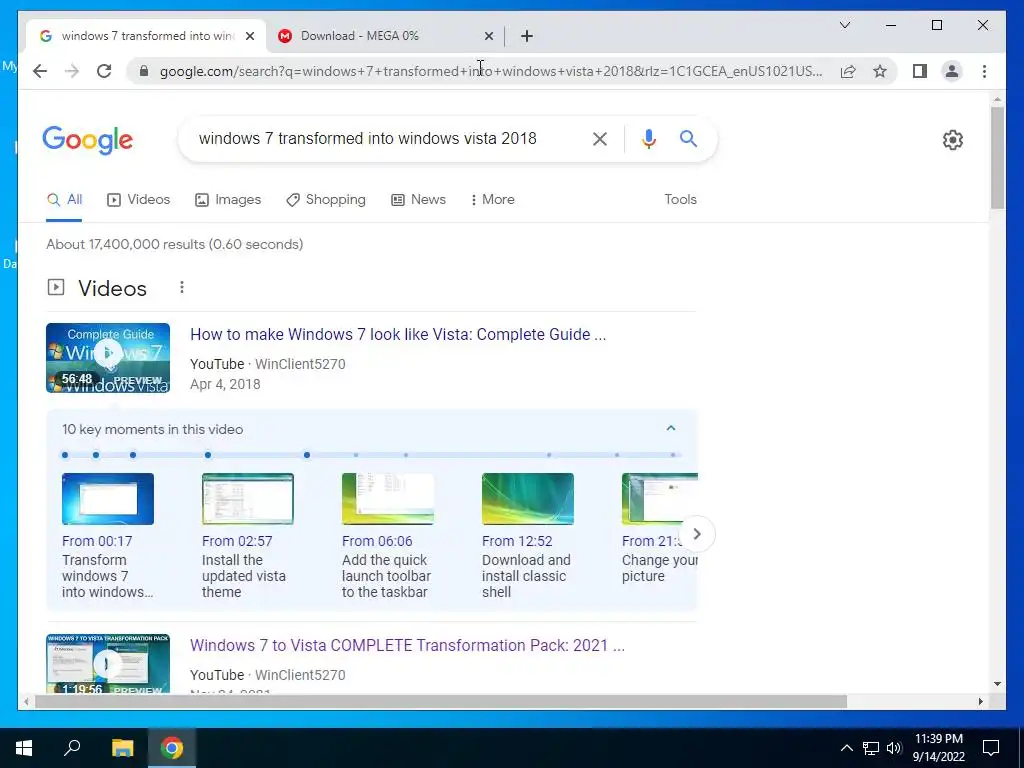Open the tab search dropdown chevron
The height and width of the screenshot is (768, 1024).
tap(844, 25)
